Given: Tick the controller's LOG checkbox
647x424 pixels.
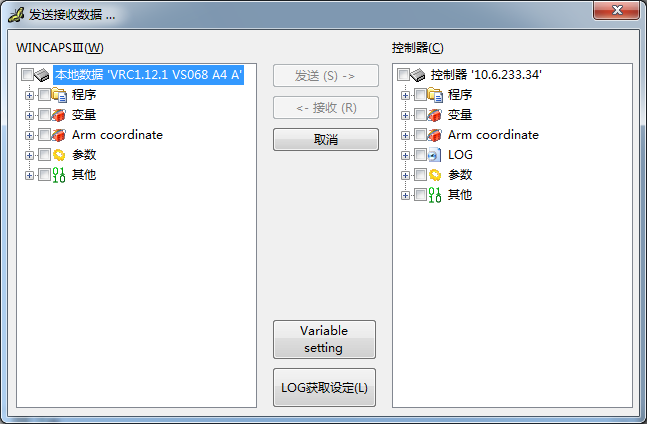Looking at the screenshot, I should pyautogui.click(x=420, y=155).
